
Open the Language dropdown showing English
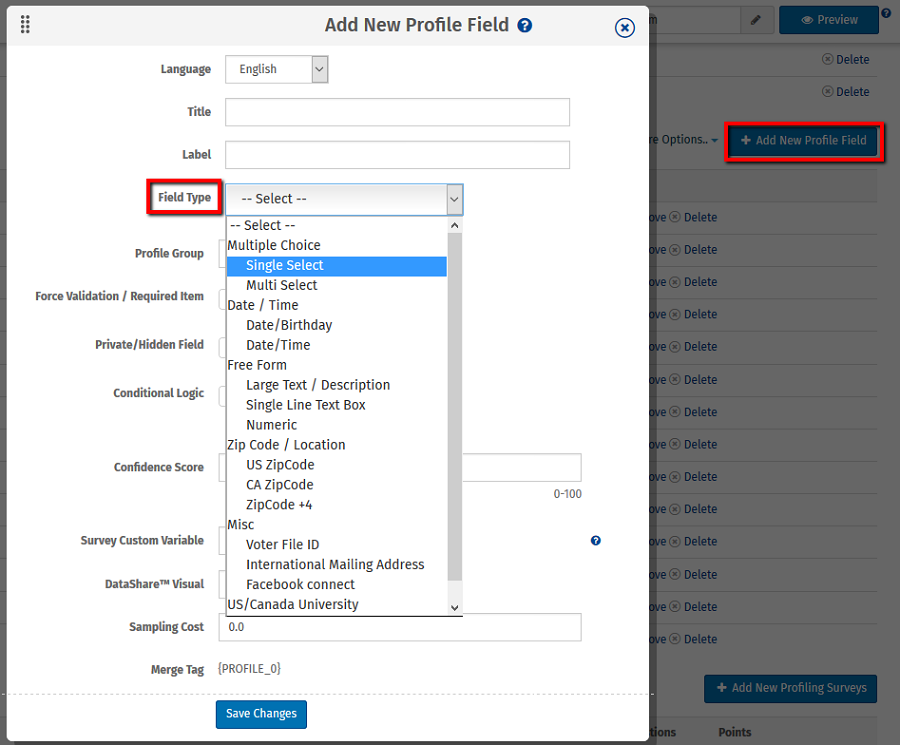(277, 69)
